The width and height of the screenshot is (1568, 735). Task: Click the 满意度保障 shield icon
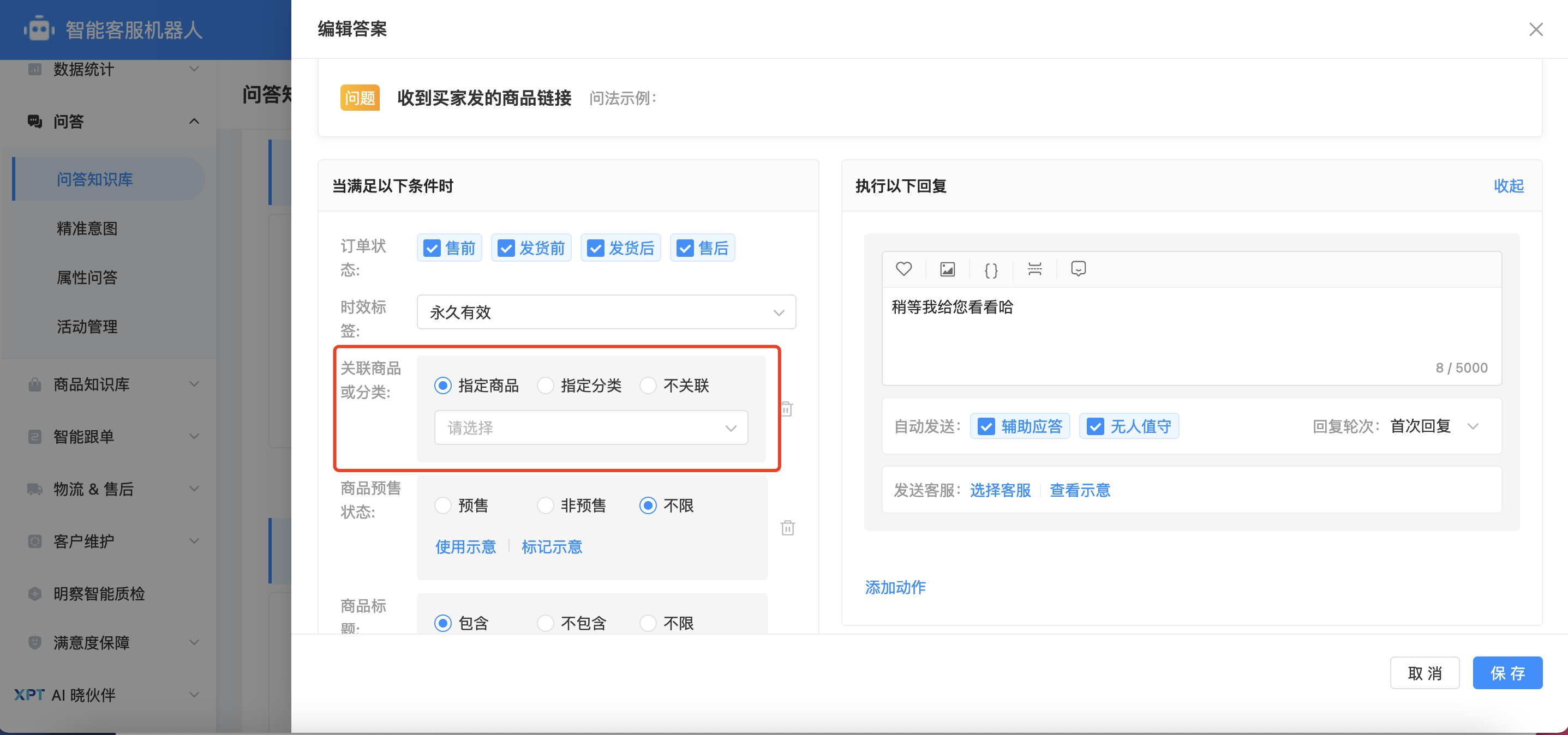pyautogui.click(x=35, y=642)
